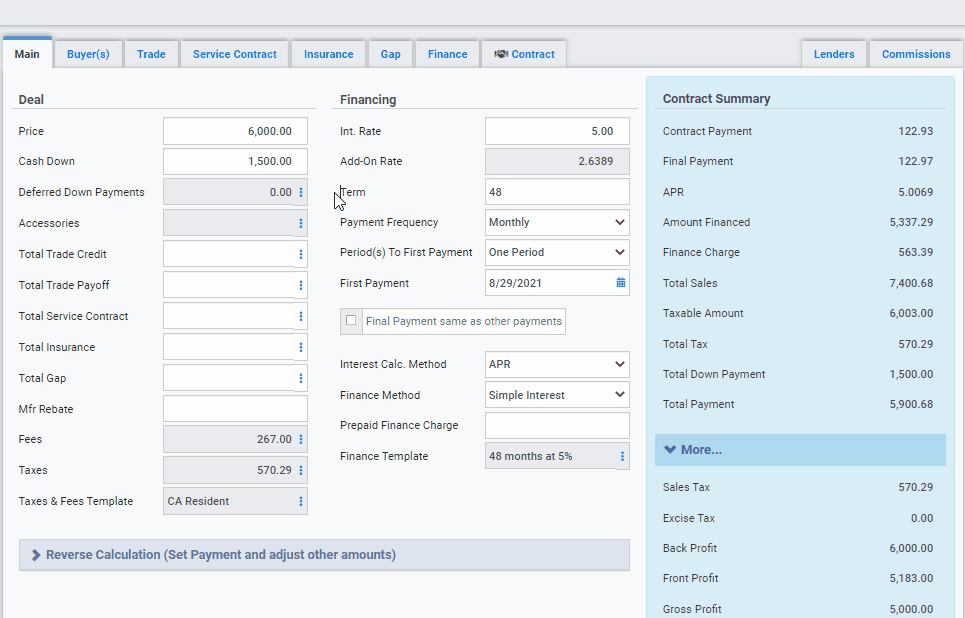Click the Lenders button

click(833, 55)
